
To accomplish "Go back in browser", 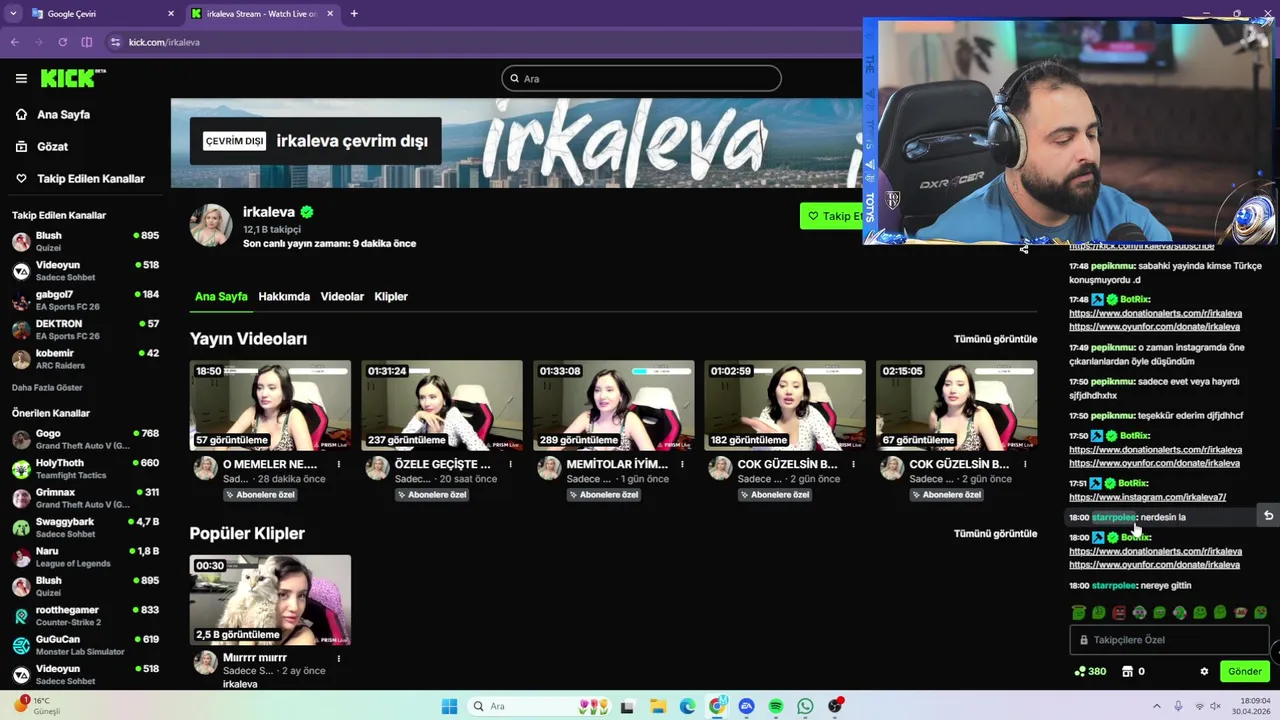I will click(15, 42).
